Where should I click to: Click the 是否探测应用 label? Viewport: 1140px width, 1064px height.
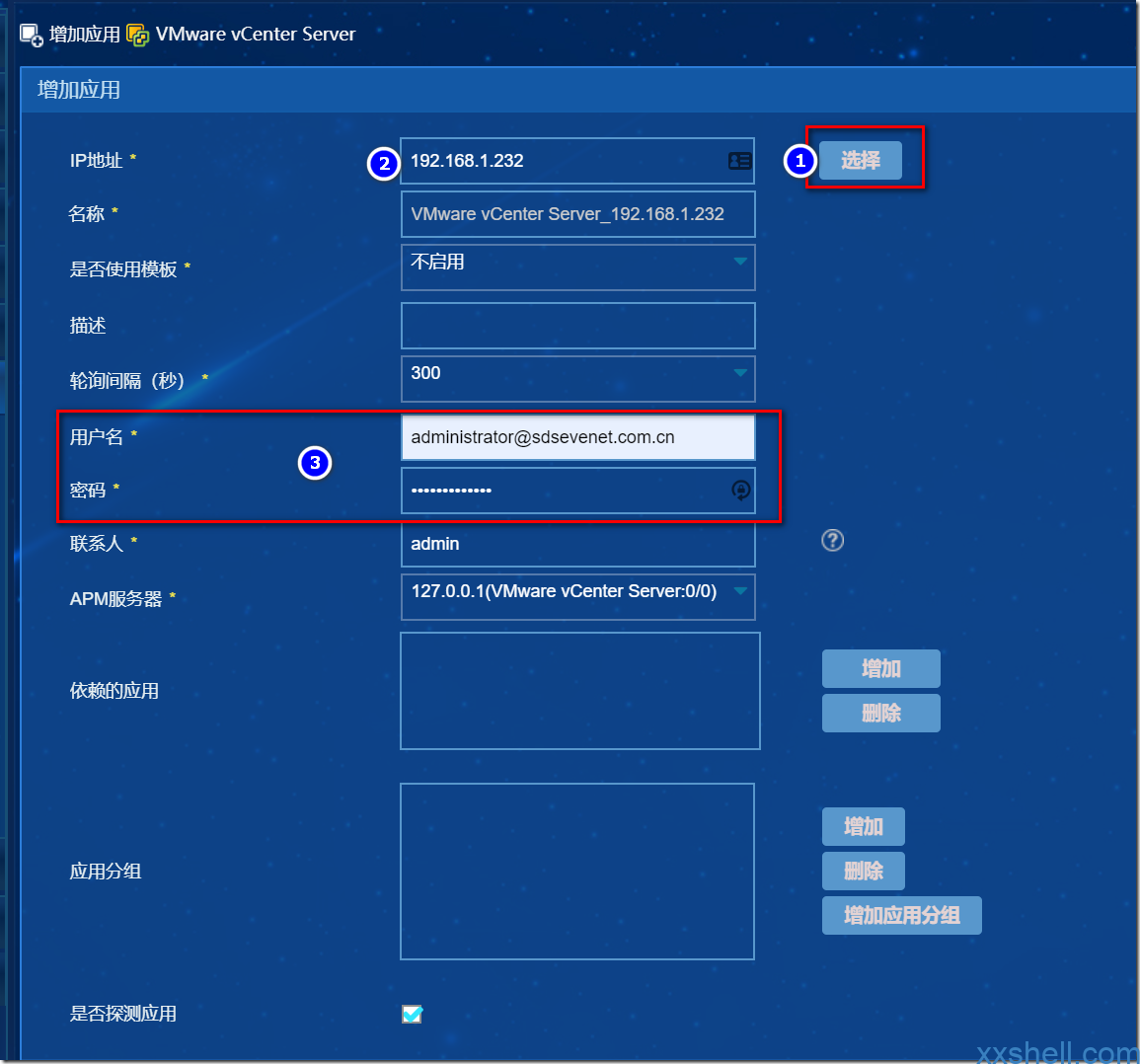[122, 1014]
